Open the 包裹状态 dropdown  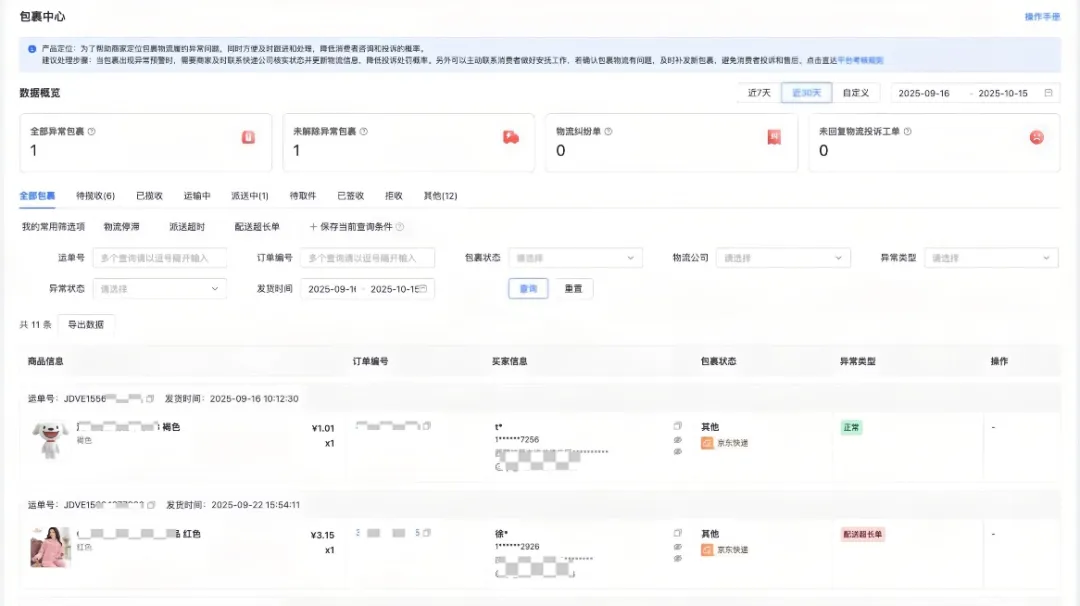click(575, 258)
